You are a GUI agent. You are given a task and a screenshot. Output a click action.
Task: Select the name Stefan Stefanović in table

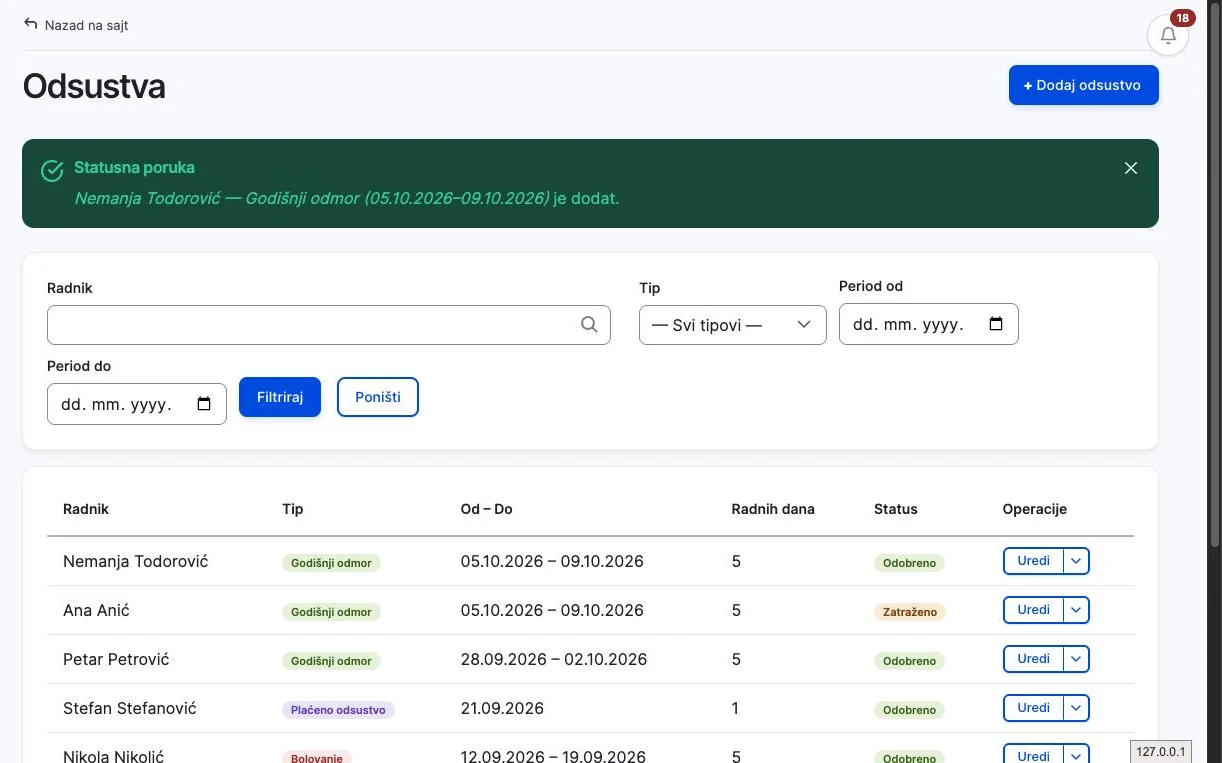coord(130,708)
